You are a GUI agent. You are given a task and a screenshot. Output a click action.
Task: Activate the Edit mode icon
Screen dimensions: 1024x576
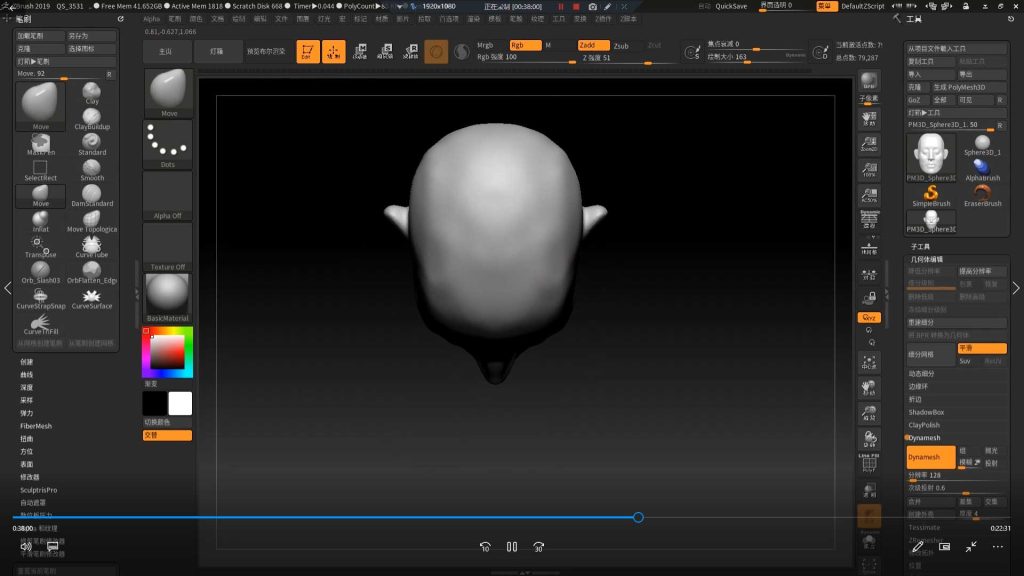point(308,51)
